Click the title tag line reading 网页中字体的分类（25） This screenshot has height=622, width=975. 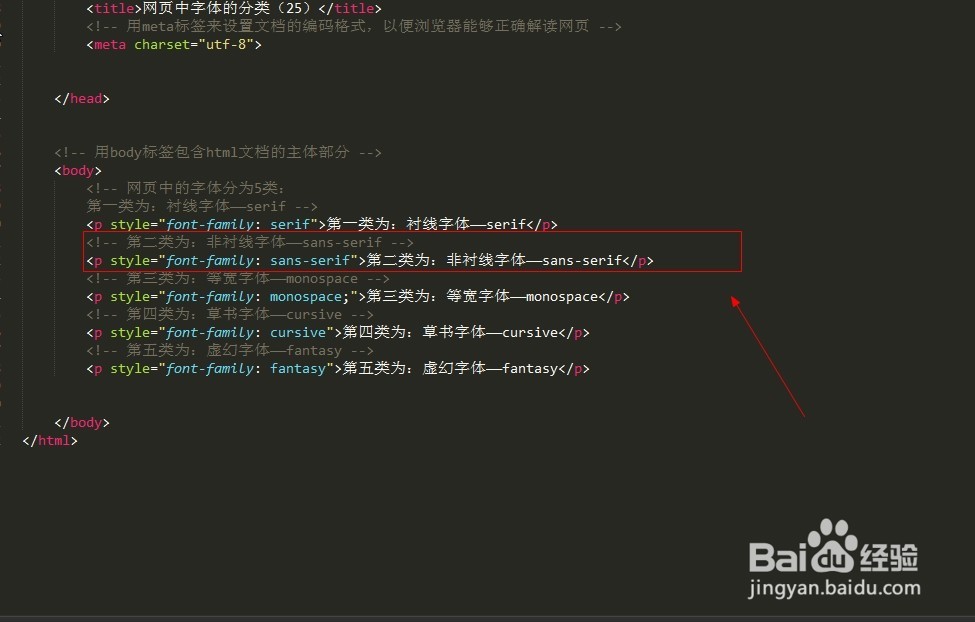pyautogui.click(x=234, y=9)
